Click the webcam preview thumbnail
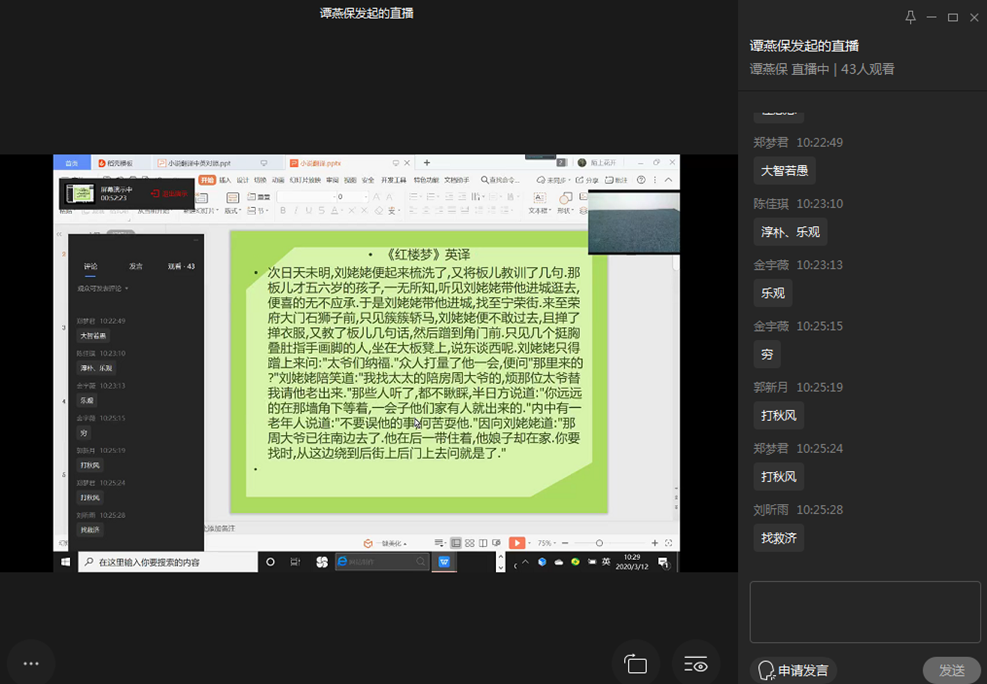Screen dimensions: 987x684 pyautogui.click(x=633, y=221)
